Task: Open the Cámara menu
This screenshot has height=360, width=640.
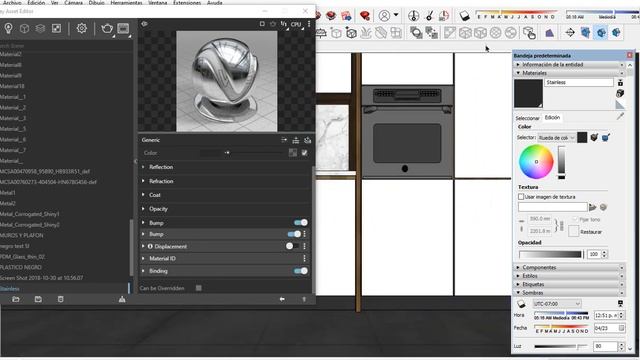Action: (x=73, y=2)
